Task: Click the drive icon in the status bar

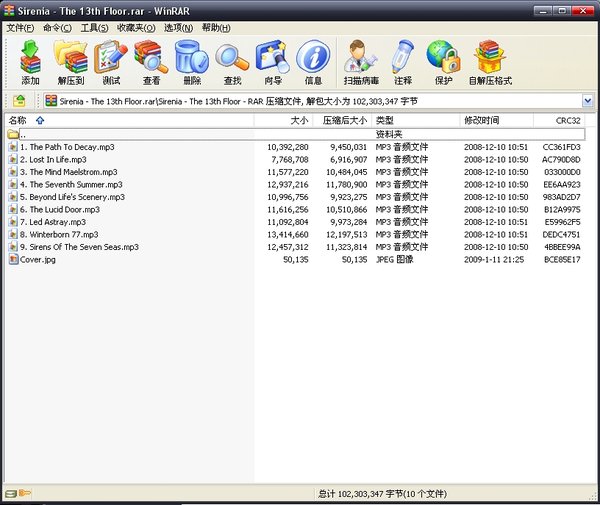Action: 11,494
